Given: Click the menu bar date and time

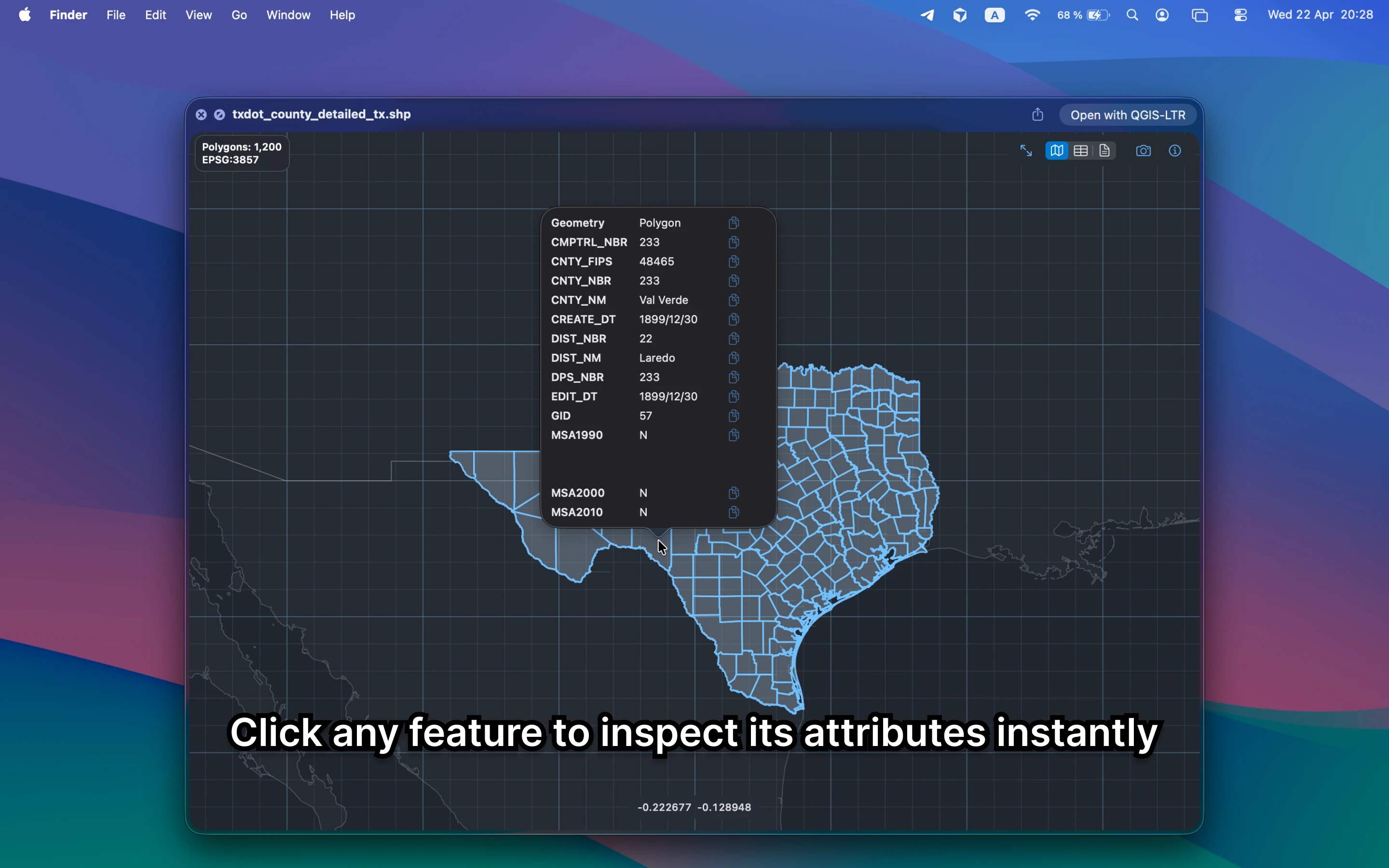Looking at the screenshot, I should 1320,15.
